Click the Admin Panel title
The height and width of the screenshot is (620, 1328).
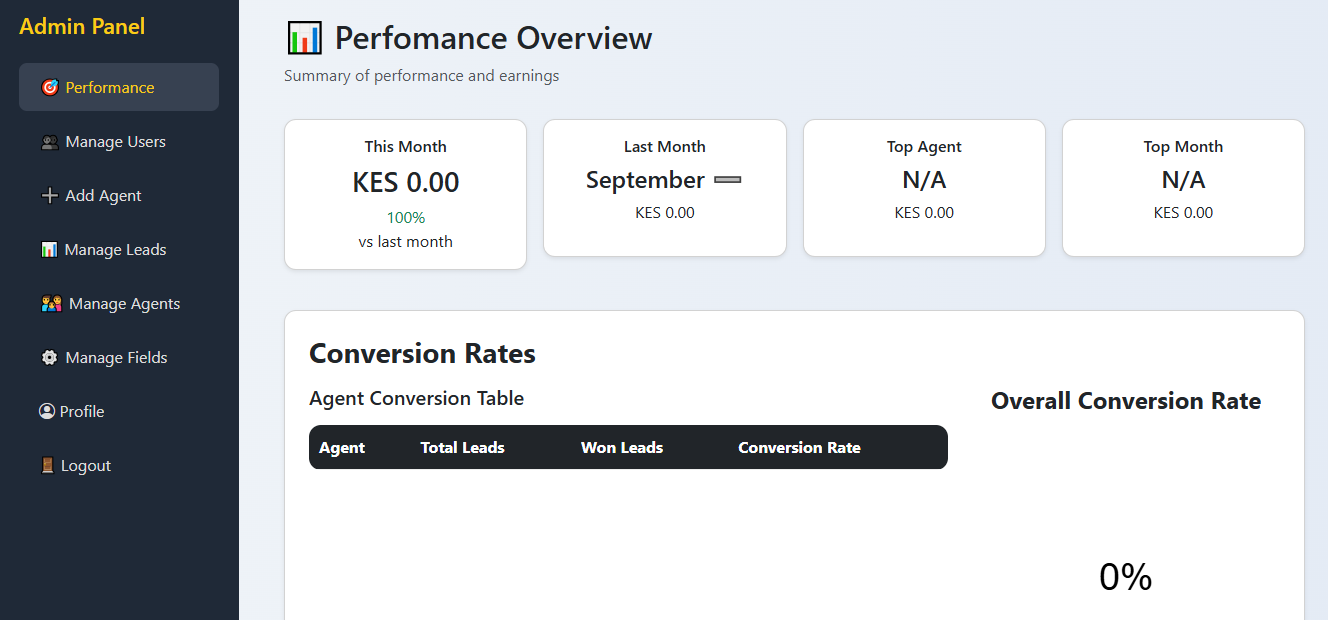pos(82,27)
